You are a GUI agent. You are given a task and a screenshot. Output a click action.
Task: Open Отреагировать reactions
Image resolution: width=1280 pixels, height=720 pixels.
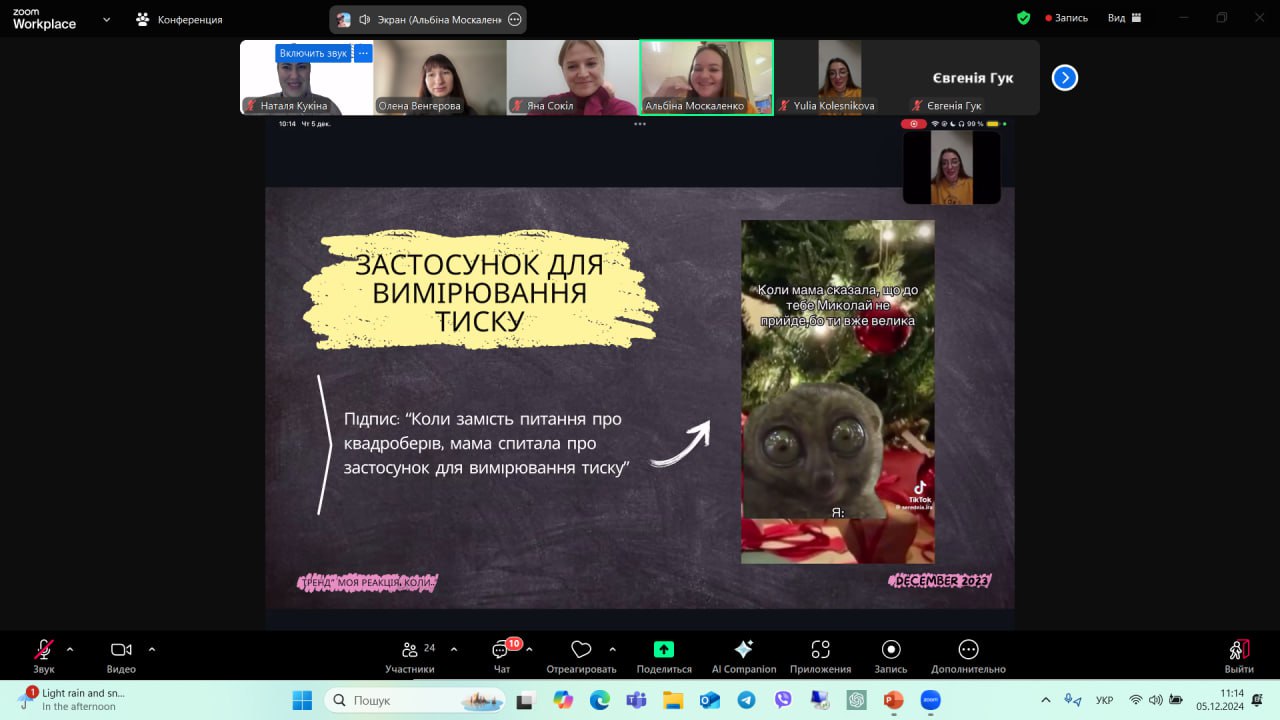tap(581, 655)
